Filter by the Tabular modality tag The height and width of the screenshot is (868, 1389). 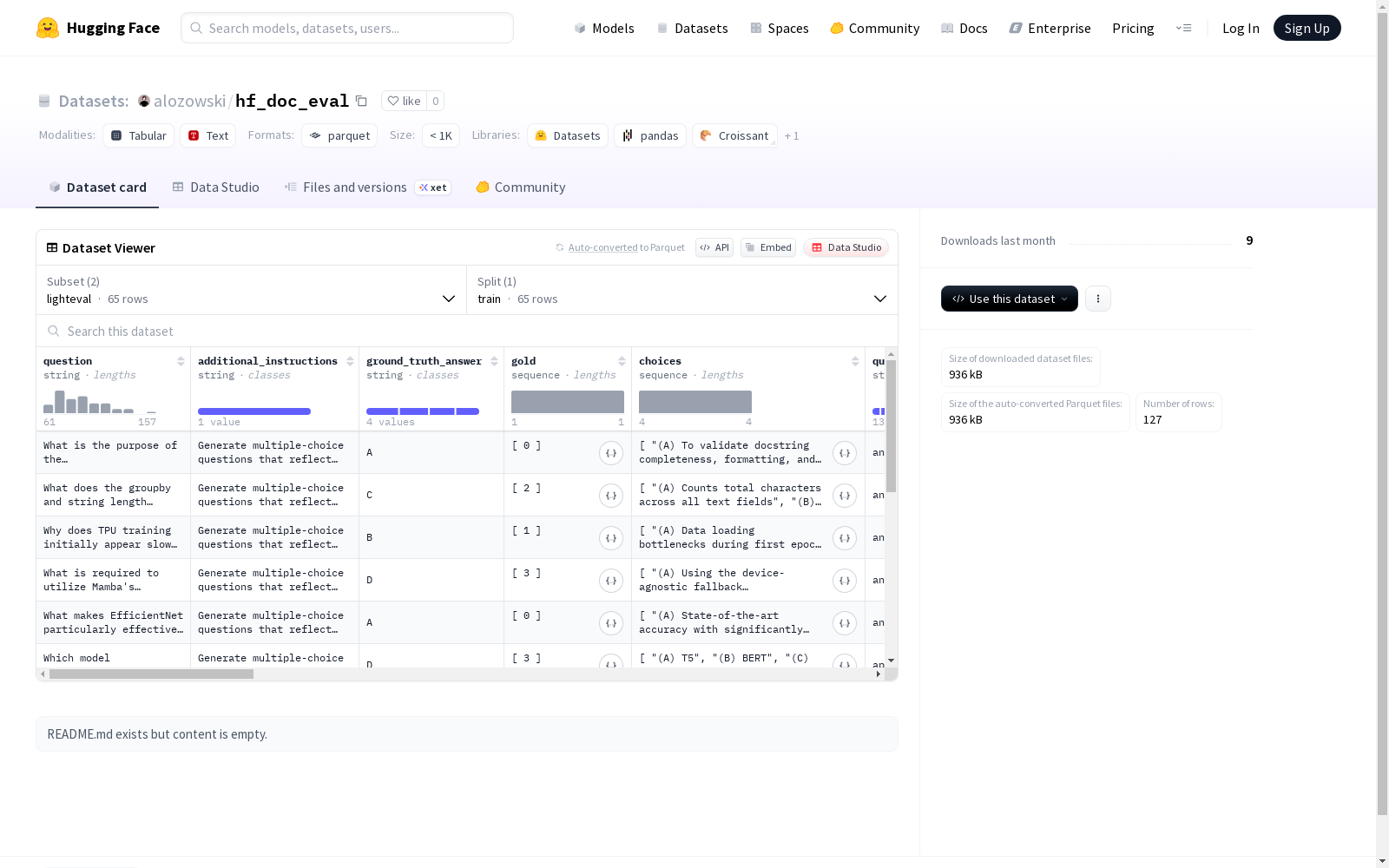click(139, 135)
